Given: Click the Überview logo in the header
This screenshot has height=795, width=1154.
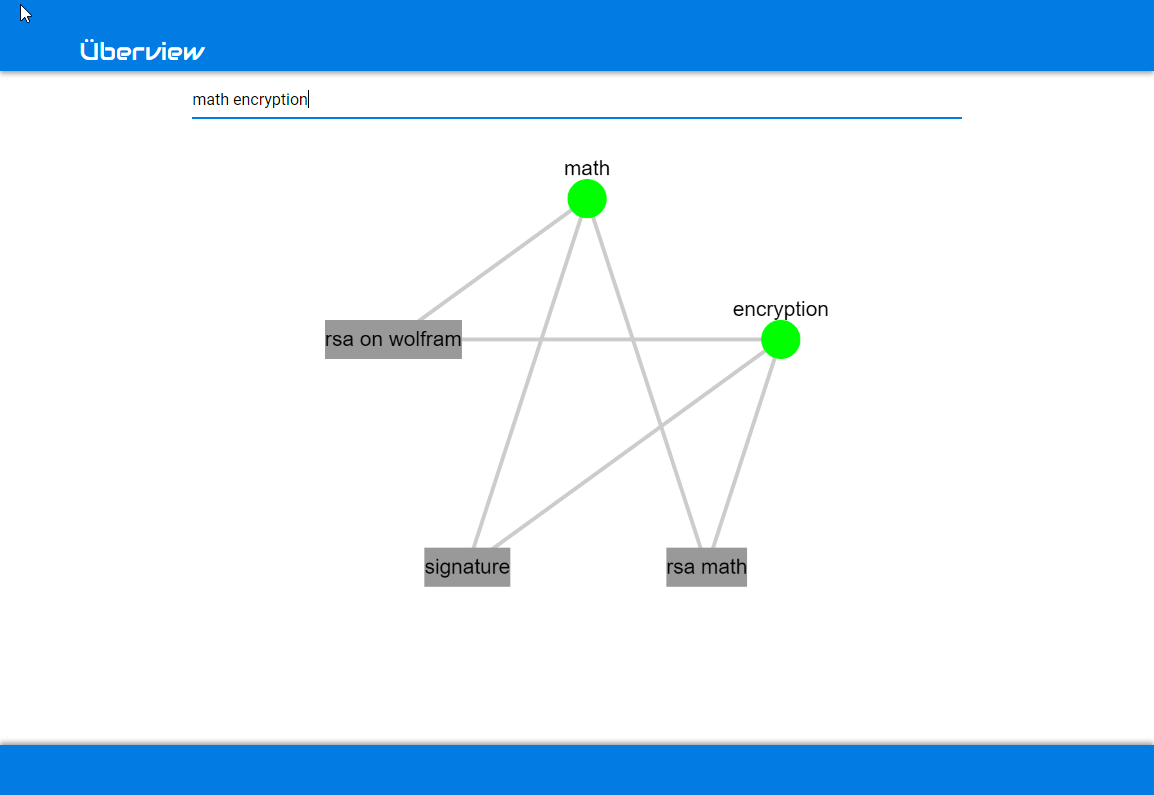Looking at the screenshot, I should tap(142, 51).
